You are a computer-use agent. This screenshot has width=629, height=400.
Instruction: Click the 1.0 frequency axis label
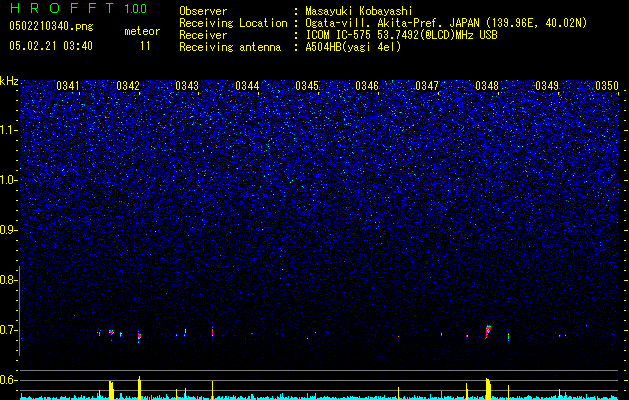point(8,180)
